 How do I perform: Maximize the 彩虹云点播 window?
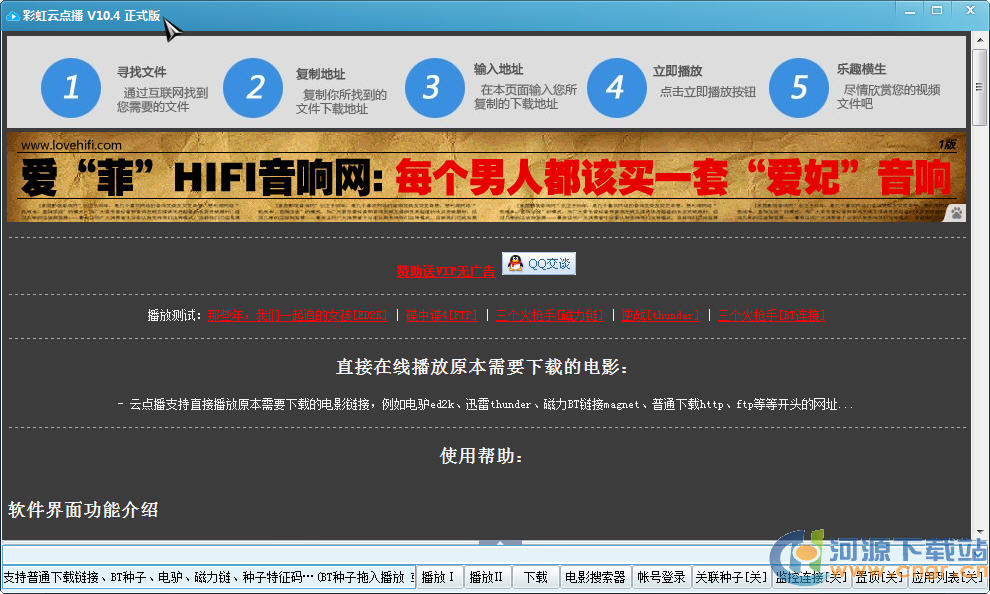click(x=937, y=11)
